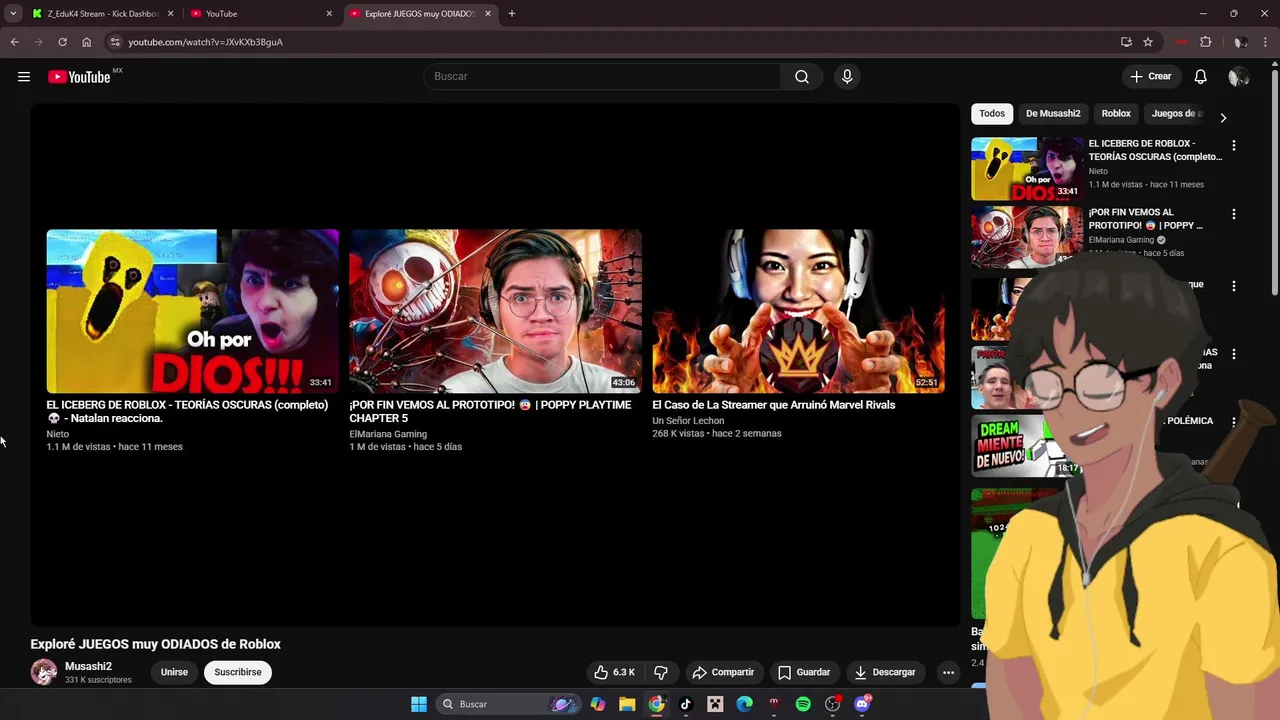Viewport: 1280px width, 720px height.
Task: Open OBS Studio from the taskbar
Action: [833, 704]
